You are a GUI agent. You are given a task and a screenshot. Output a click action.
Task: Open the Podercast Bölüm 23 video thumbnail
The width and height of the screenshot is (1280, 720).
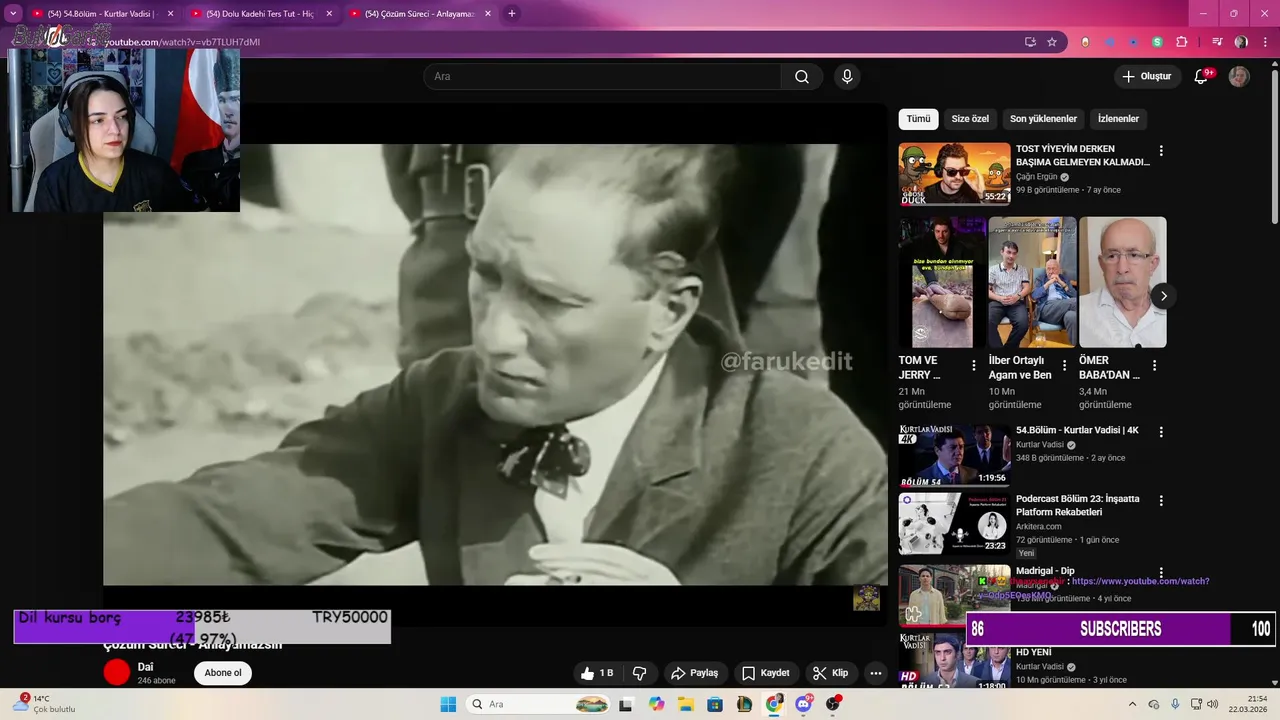(x=954, y=523)
